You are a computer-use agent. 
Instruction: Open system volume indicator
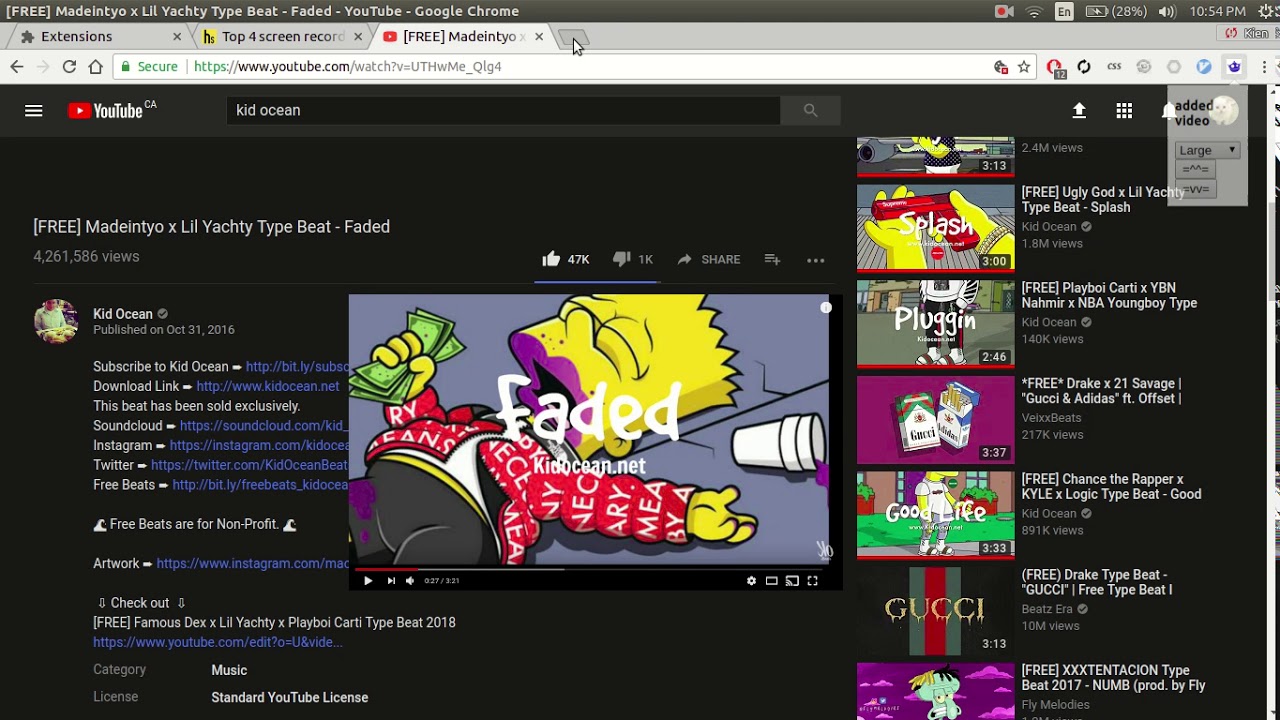tap(1167, 11)
